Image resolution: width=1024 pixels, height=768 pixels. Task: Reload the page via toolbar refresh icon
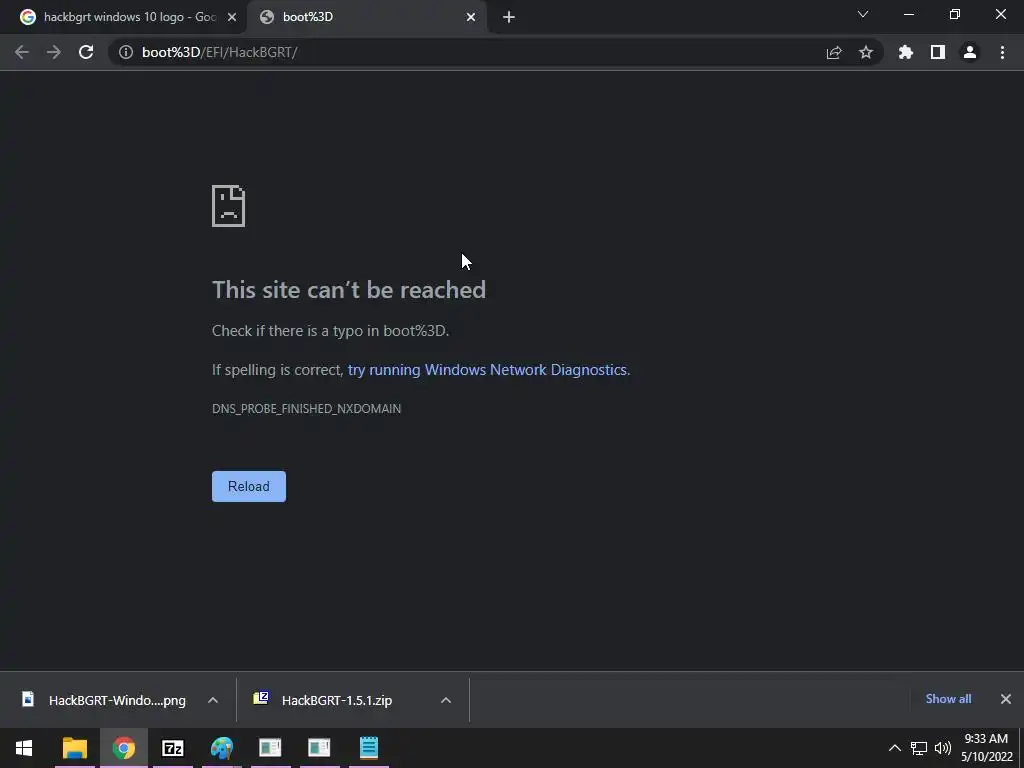point(86,52)
